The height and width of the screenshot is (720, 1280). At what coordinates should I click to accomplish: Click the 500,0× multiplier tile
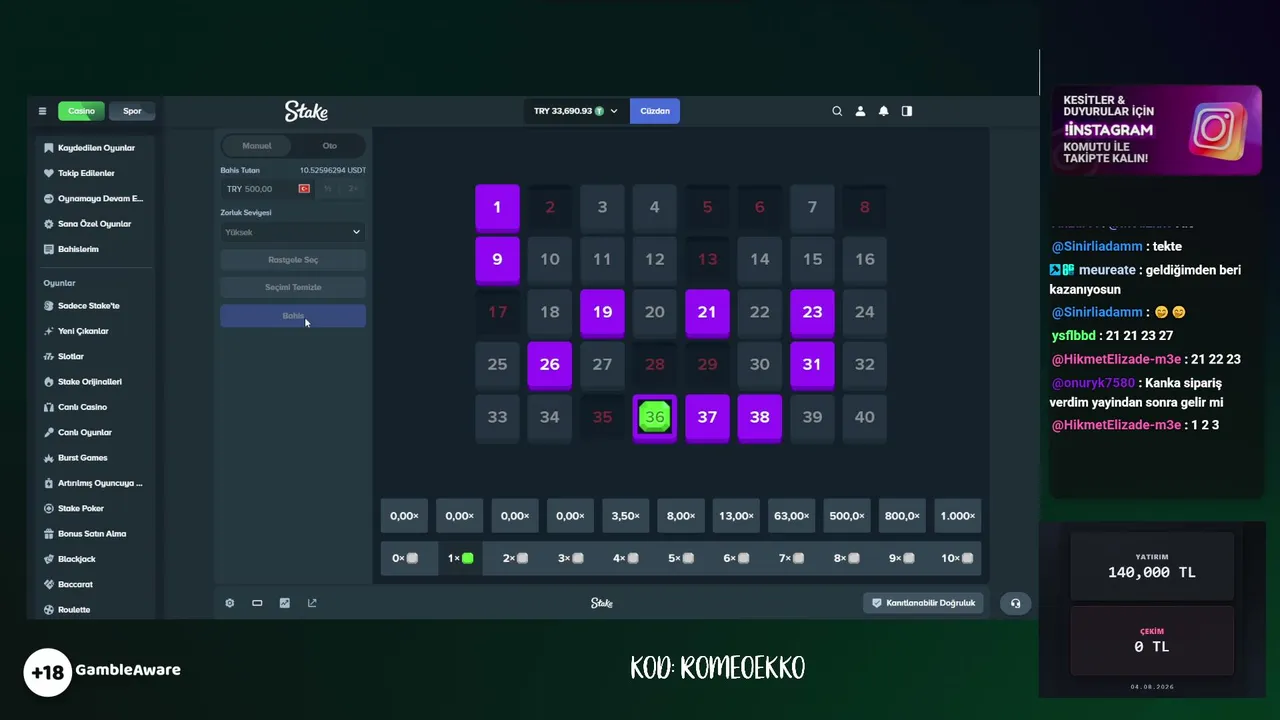pyautogui.click(x=846, y=516)
